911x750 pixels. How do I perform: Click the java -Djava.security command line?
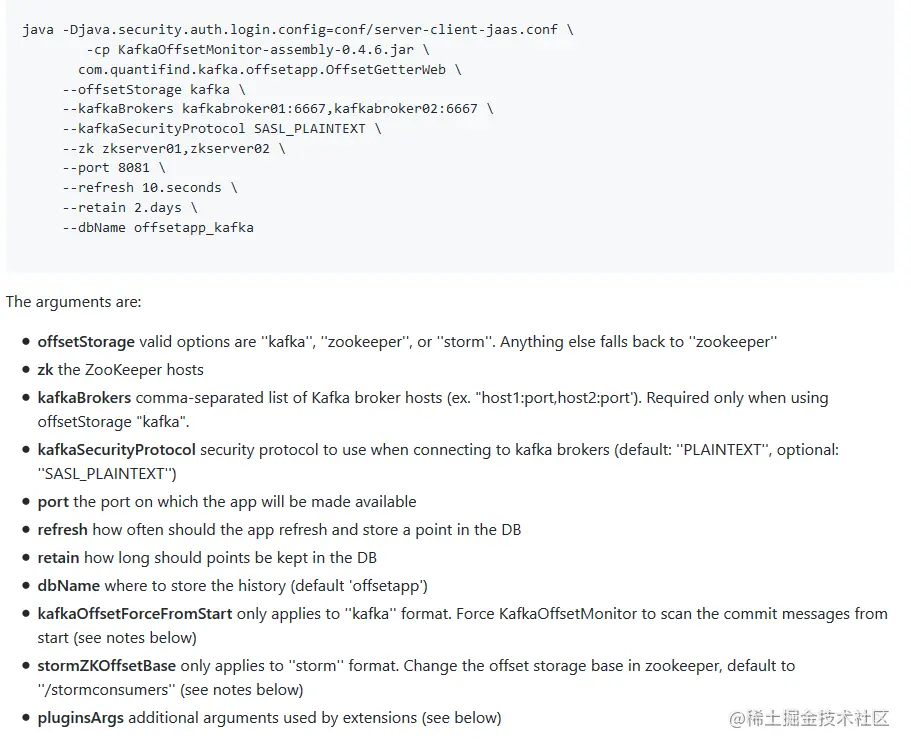tap(298, 30)
